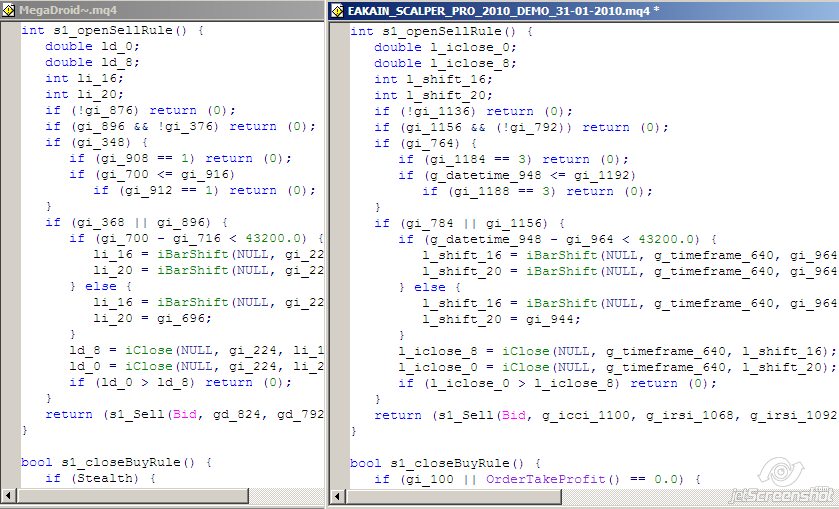Screen dimensions: 839x509
Task: Click 'if (gi_348) {' line
Action: click(96, 143)
